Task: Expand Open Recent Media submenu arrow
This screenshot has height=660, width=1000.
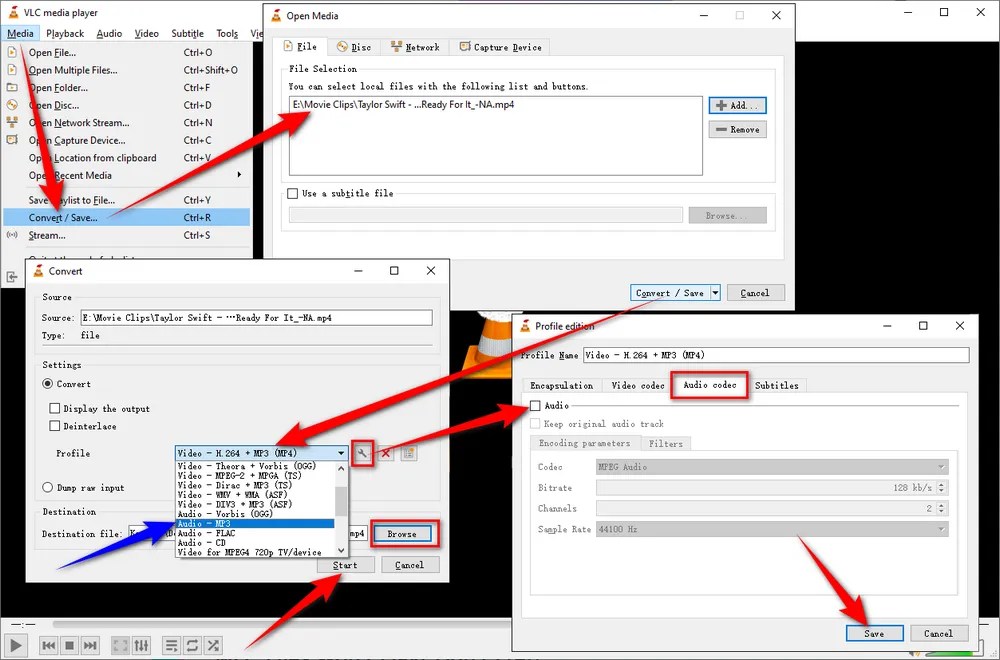Action: click(239, 175)
